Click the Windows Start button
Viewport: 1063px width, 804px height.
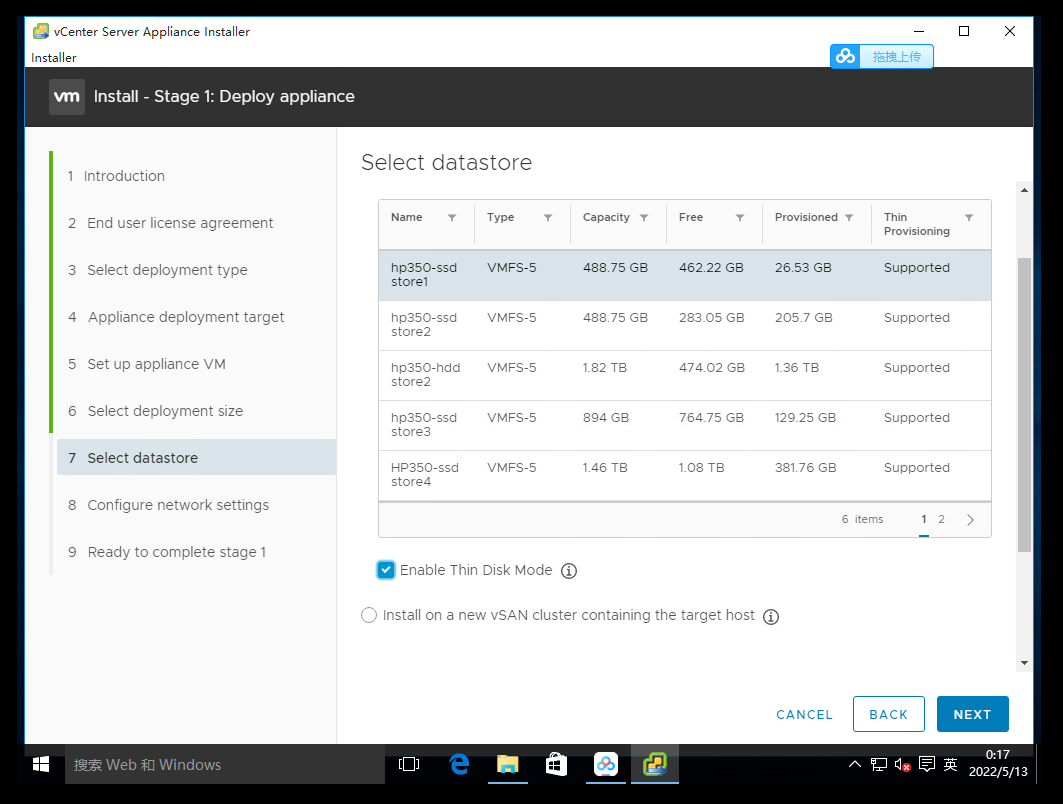click(x=40, y=763)
